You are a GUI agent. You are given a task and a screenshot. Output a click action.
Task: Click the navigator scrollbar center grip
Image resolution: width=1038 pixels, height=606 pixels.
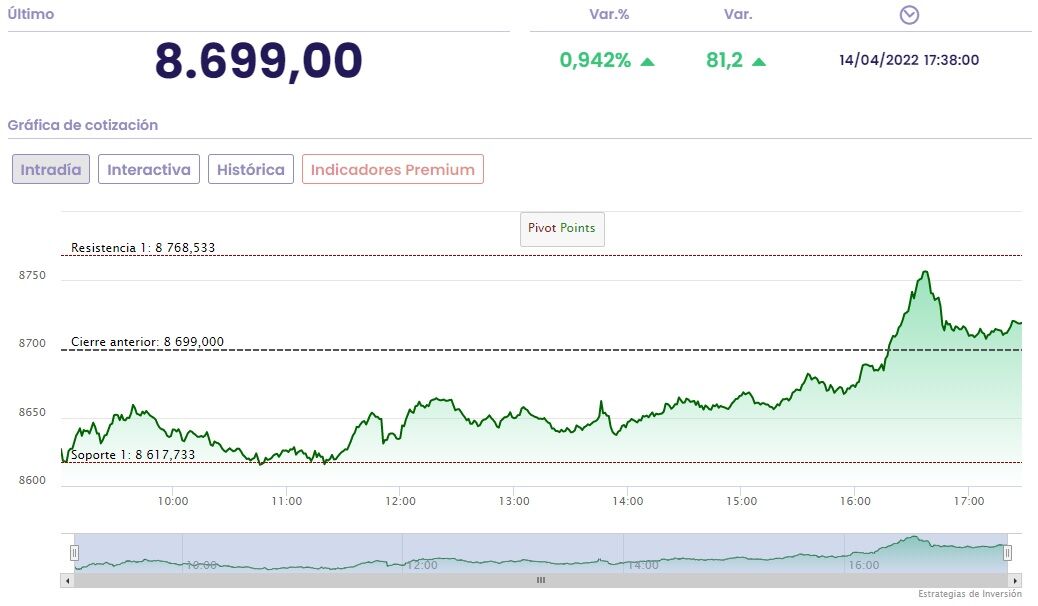click(x=541, y=580)
